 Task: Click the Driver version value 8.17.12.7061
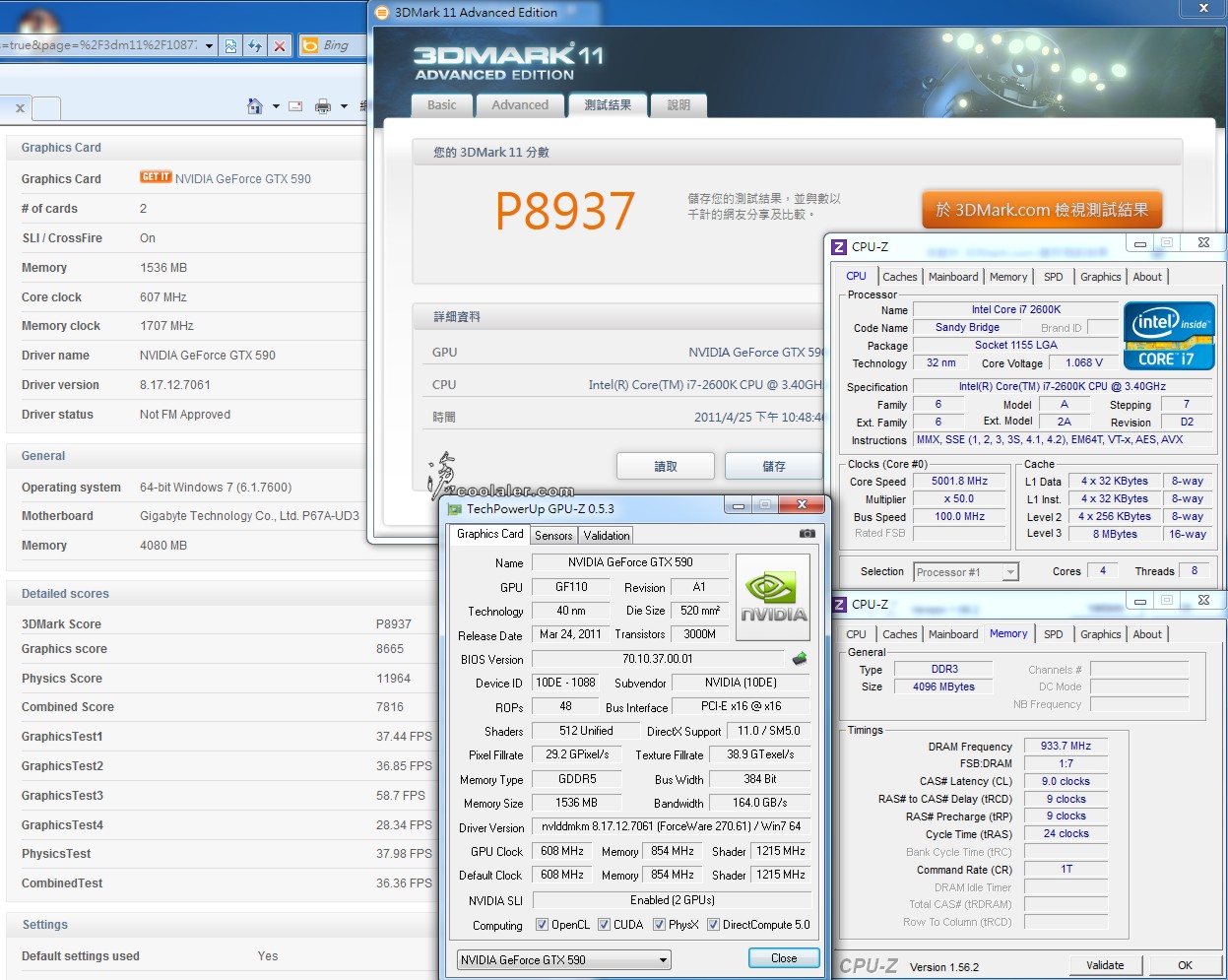click(175, 385)
